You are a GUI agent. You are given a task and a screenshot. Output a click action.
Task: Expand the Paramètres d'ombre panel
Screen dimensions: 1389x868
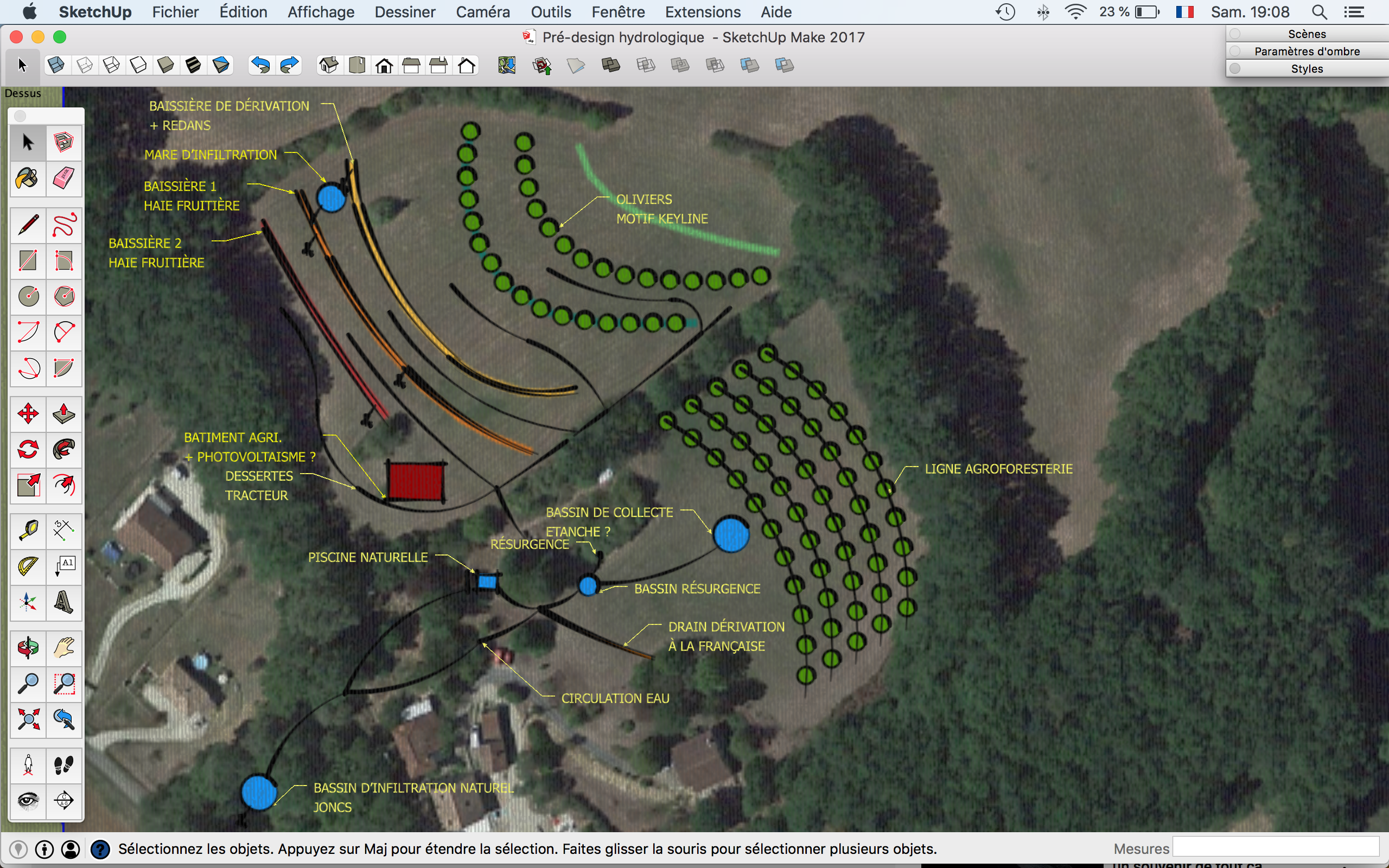pyautogui.click(x=1307, y=51)
